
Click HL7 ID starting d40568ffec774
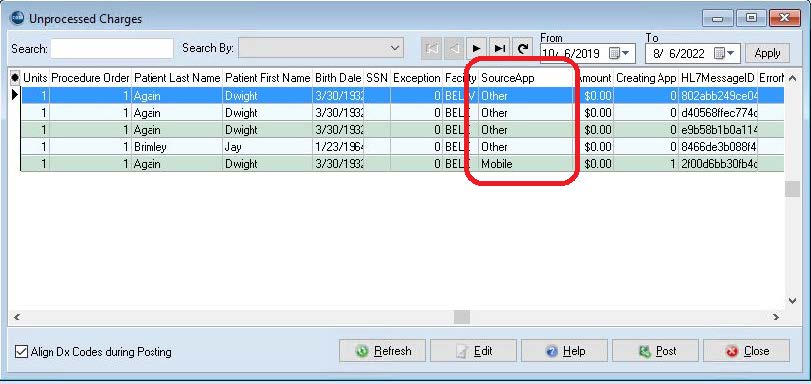tap(717, 113)
